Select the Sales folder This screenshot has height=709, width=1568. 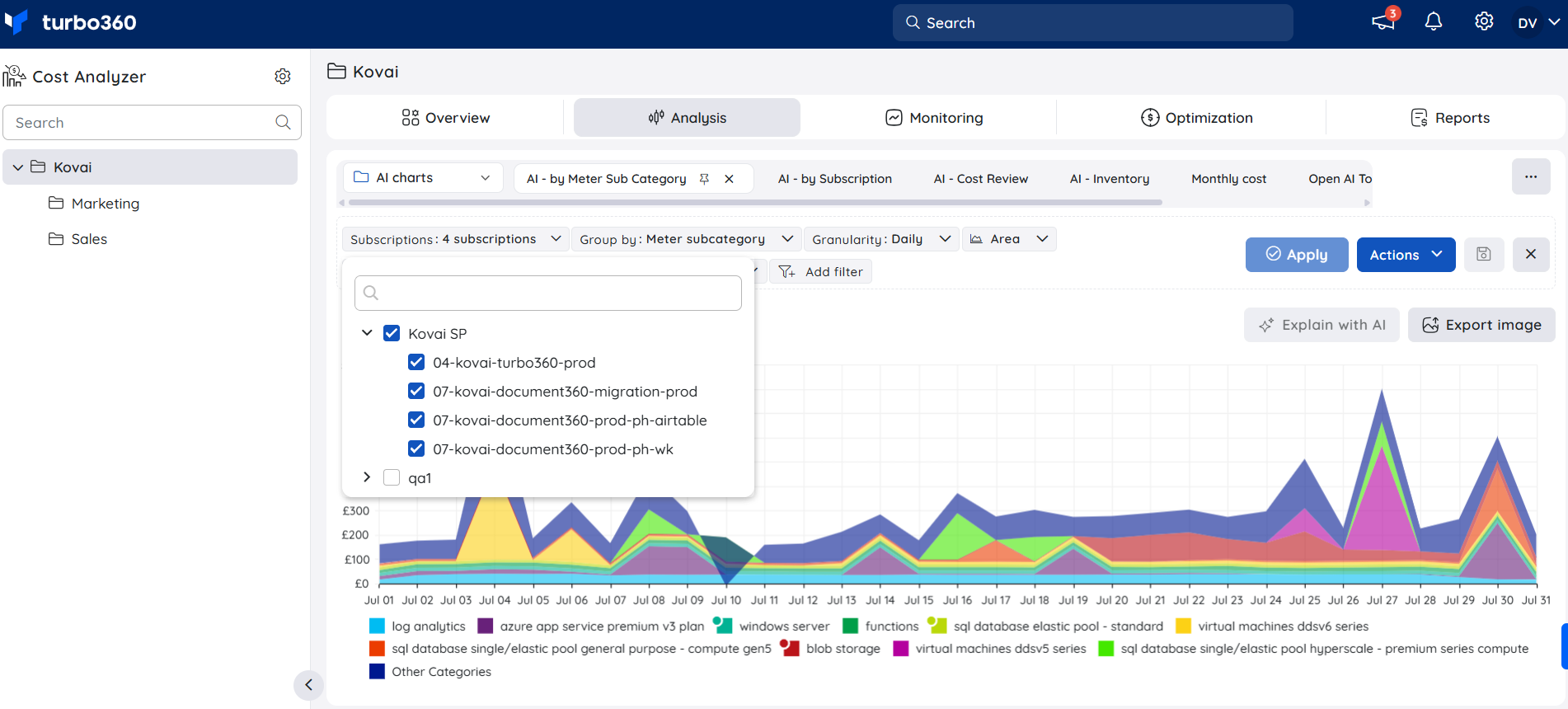coord(89,239)
